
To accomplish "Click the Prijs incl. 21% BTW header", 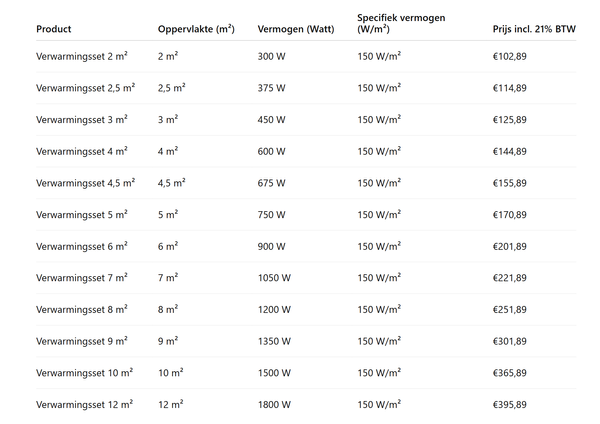I will pos(534,29).
